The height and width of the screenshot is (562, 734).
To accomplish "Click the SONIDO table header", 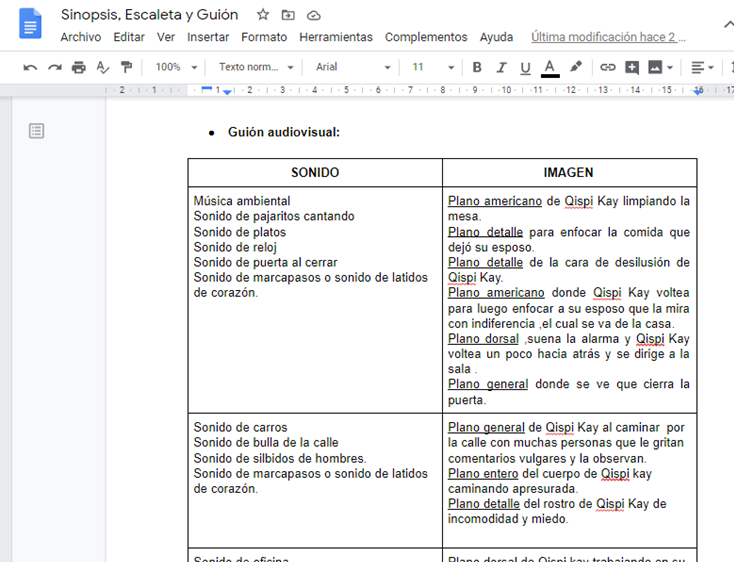I will [315, 173].
